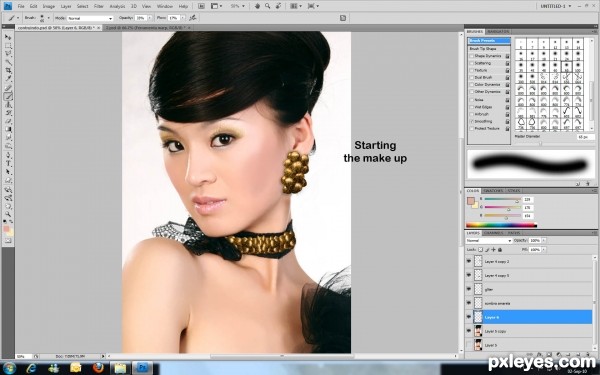Viewport: 600px width, 375px height.
Task: Click on the red (R) color slider
Action: [x=503, y=200]
